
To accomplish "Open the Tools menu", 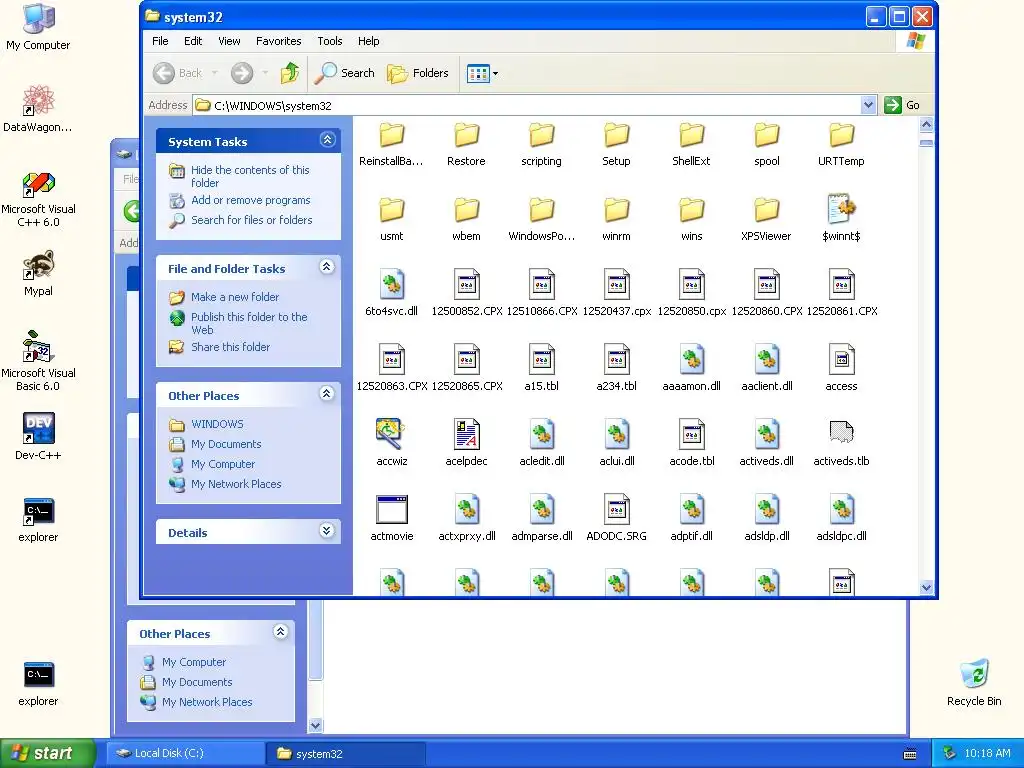I will click(330, 41).
